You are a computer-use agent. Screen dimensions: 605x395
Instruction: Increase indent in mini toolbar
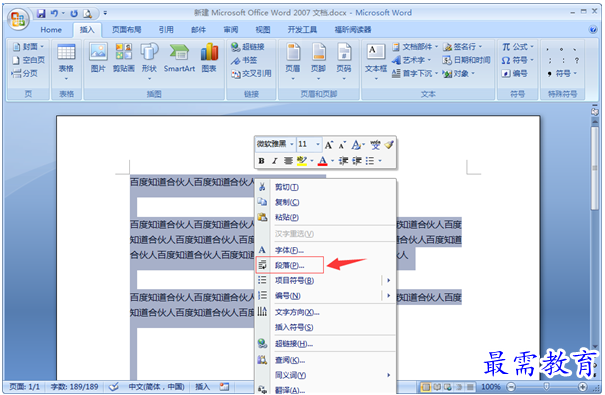[357, 161]
